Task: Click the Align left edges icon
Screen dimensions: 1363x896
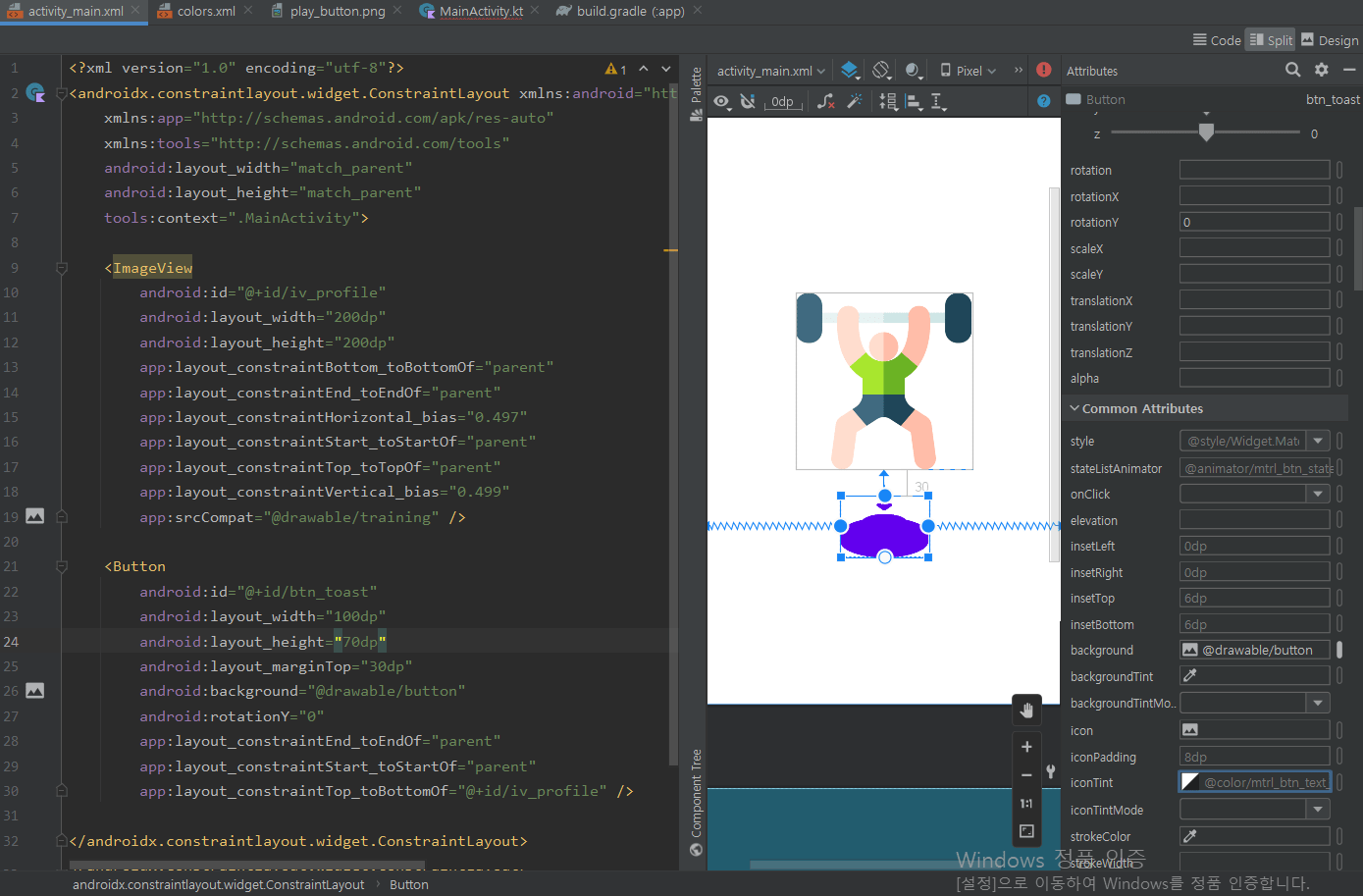Action: [x=914, y=101]
